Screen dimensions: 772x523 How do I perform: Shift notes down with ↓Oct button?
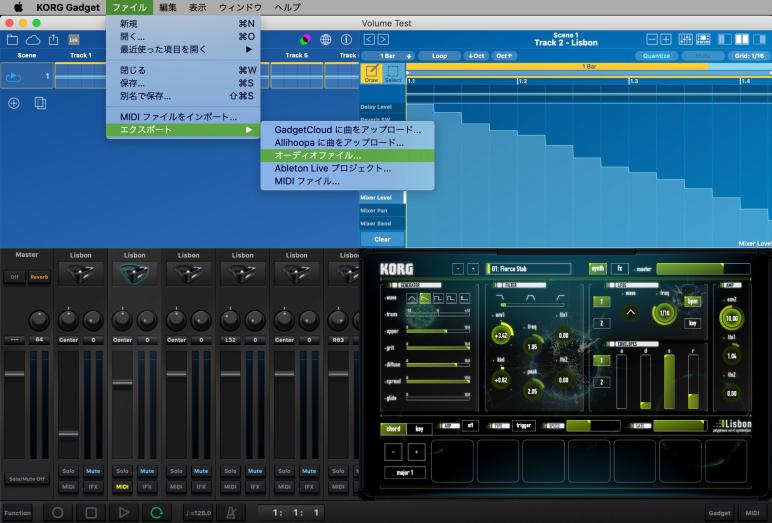tap(476, 56)
